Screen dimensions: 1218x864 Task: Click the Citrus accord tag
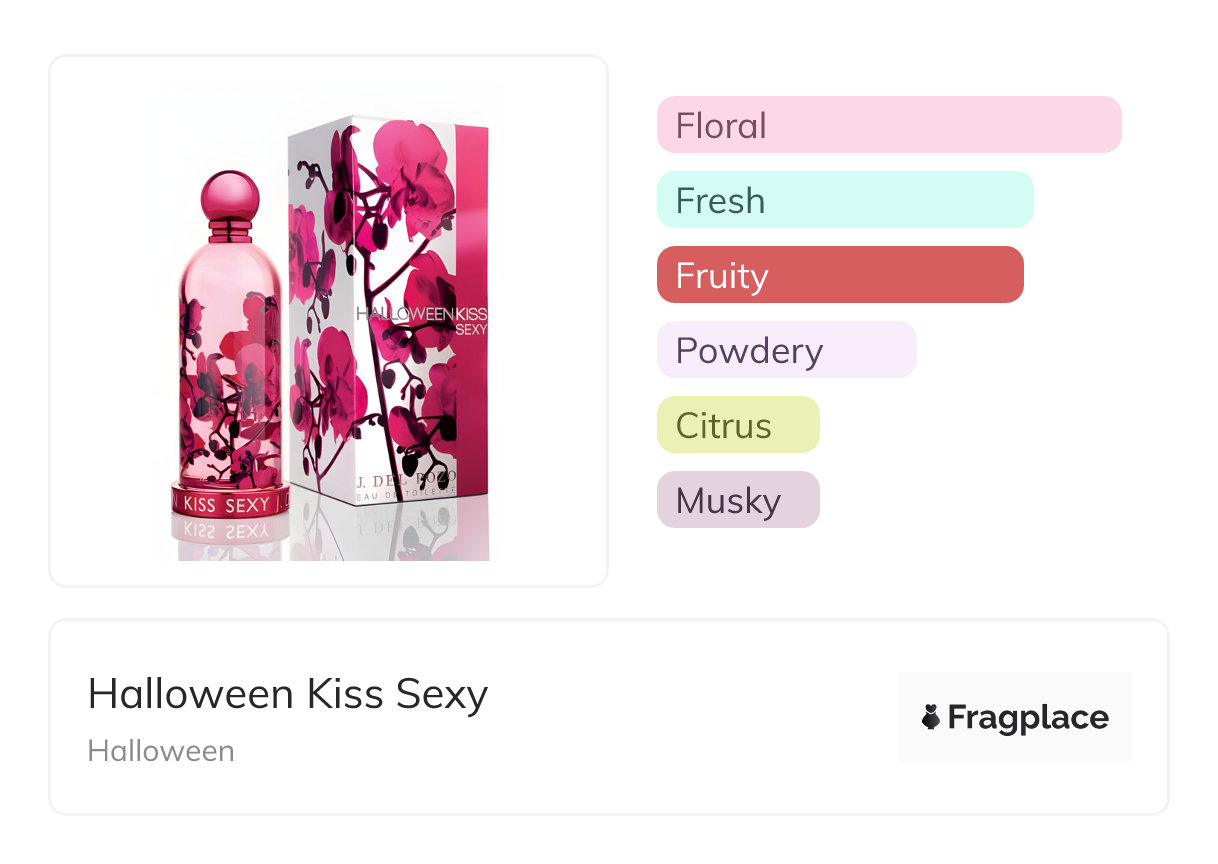coord(738,425)
